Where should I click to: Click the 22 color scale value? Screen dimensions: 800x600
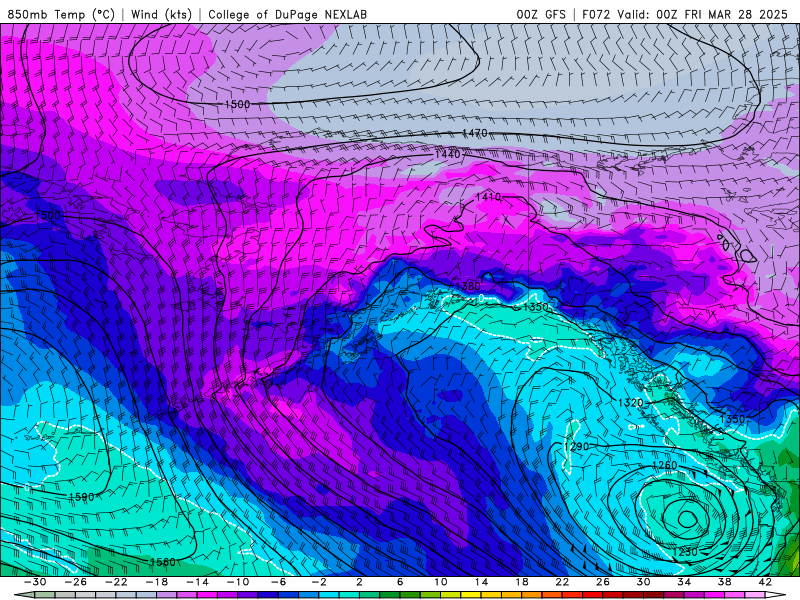(562, 582)
